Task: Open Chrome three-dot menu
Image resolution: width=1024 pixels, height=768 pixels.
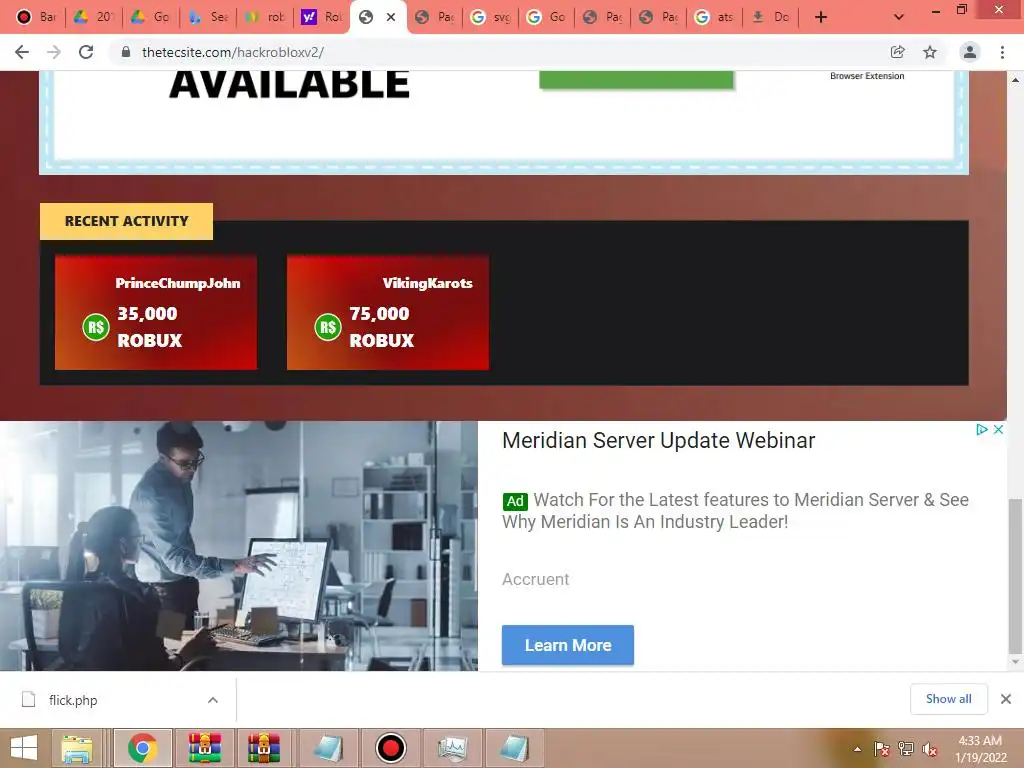Action: tap(1002, 52)
